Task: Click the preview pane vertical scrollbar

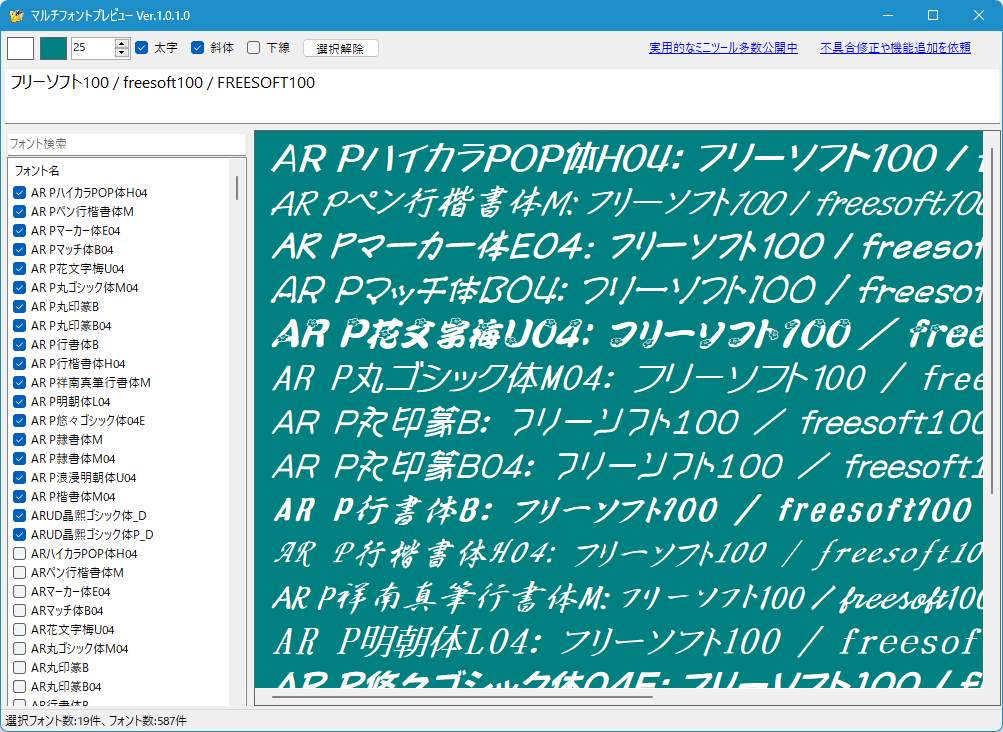Action: coord(992,320)
